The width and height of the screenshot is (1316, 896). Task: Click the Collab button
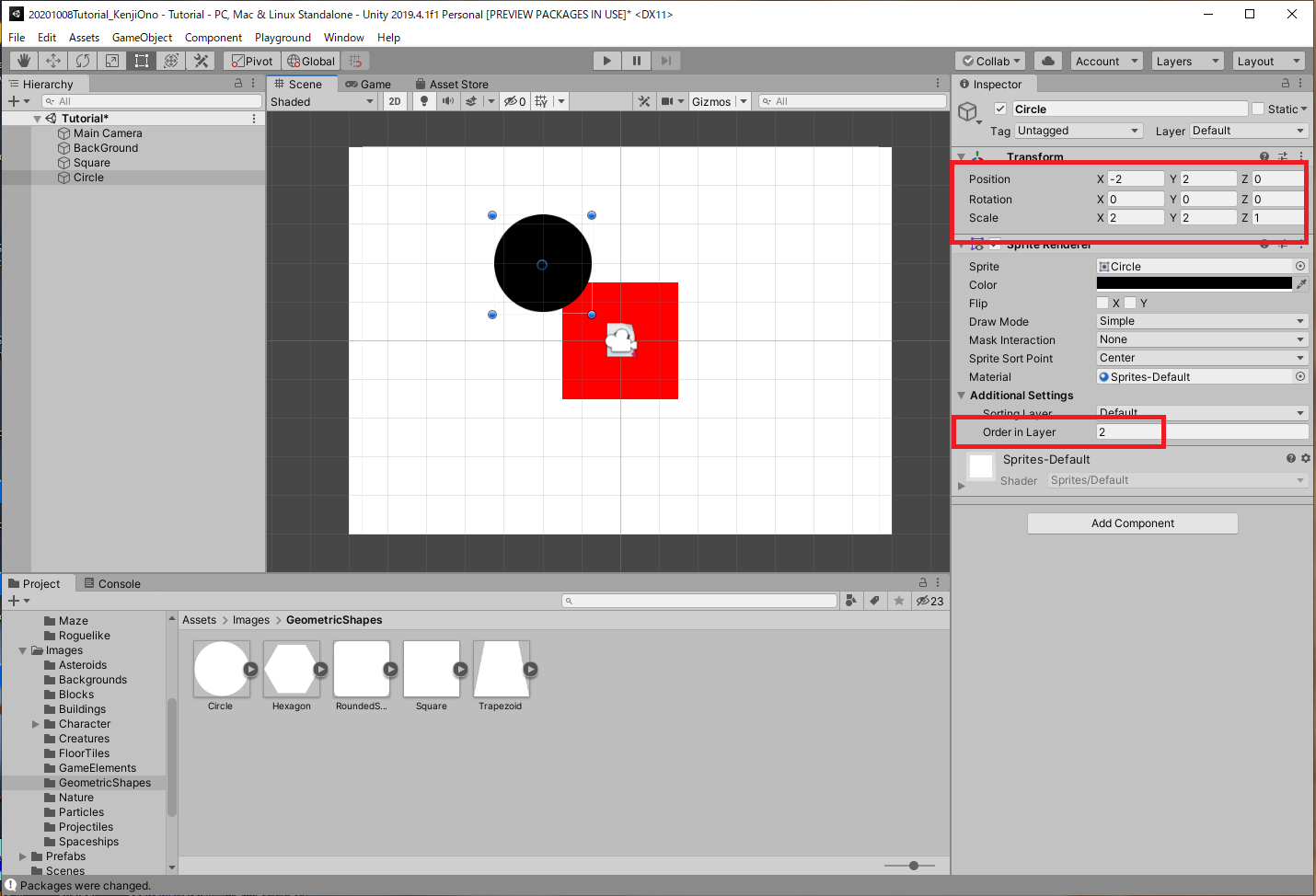pyautogui.click(x=991, y=61)
